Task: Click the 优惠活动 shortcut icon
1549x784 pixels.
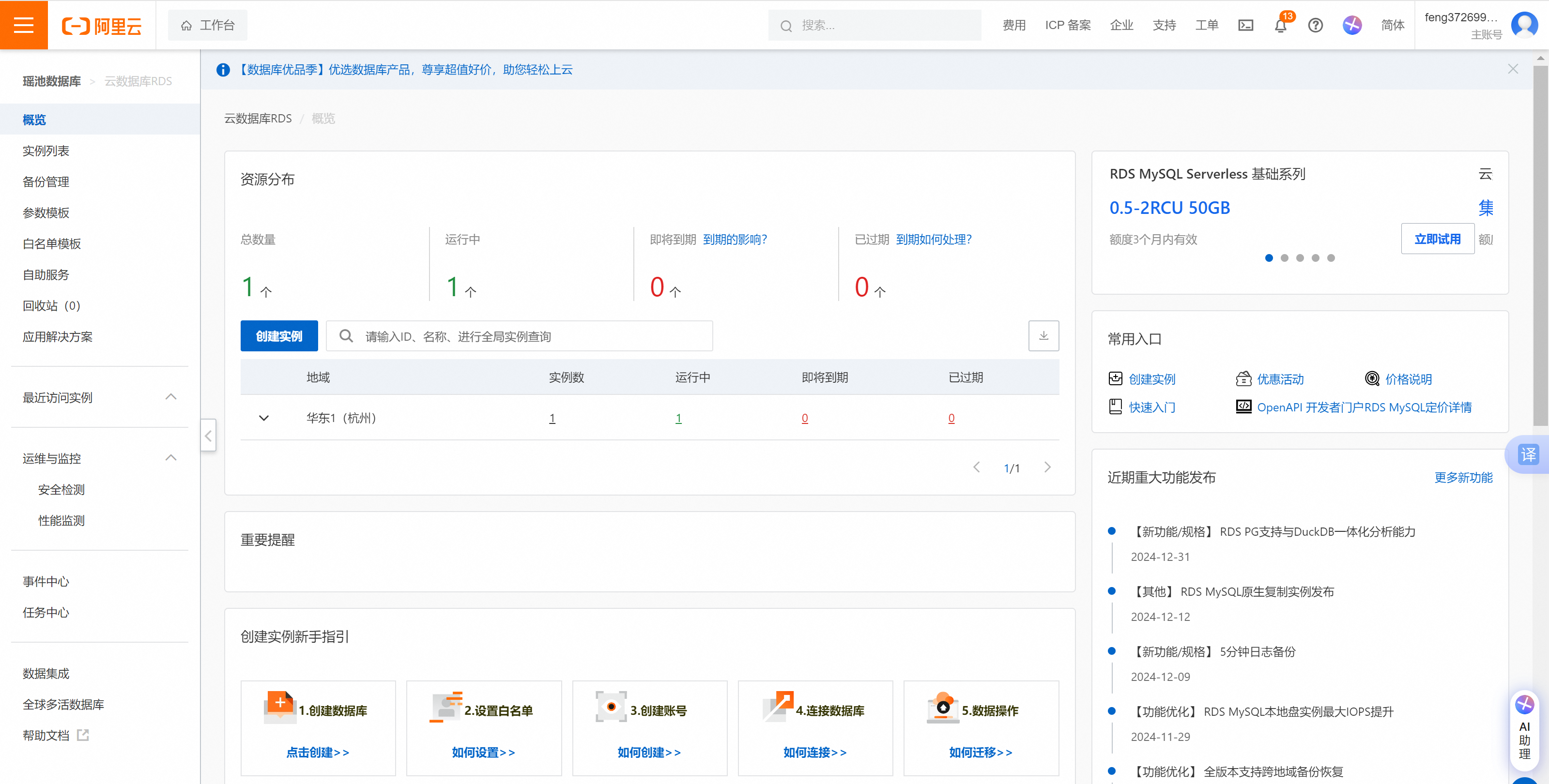Action: [x=1243, y=378]
